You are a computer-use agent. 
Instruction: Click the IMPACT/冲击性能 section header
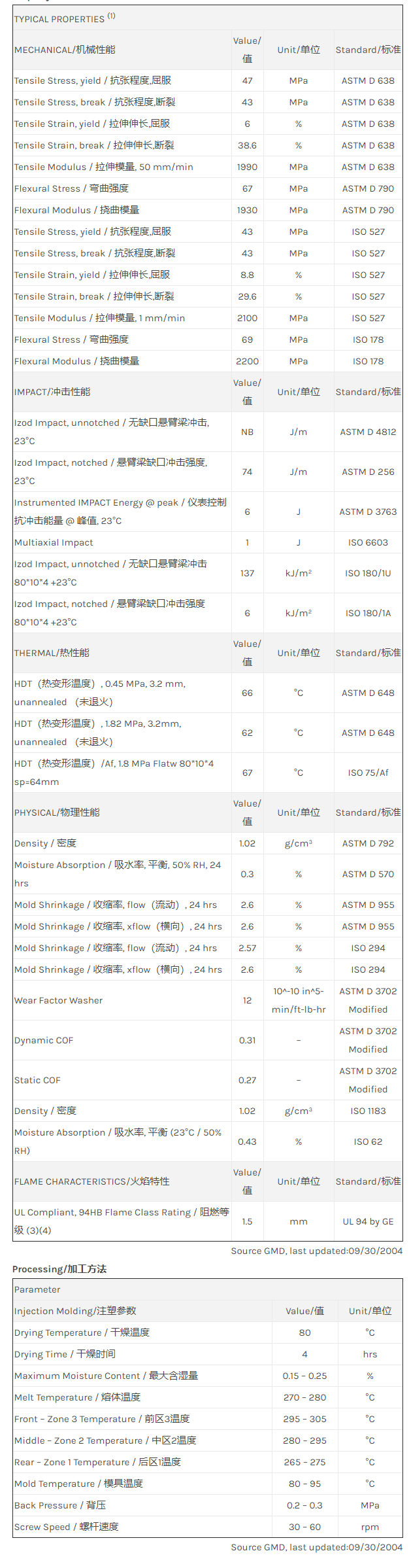(52, 392)
